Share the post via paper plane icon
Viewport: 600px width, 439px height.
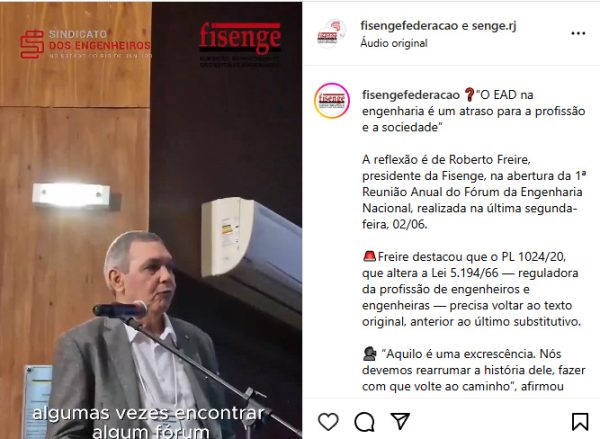tap(400, 421)
